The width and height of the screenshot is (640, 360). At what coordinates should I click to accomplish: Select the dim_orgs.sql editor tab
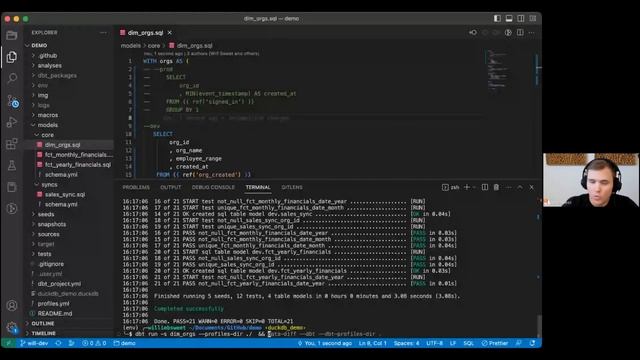point(146,33)
